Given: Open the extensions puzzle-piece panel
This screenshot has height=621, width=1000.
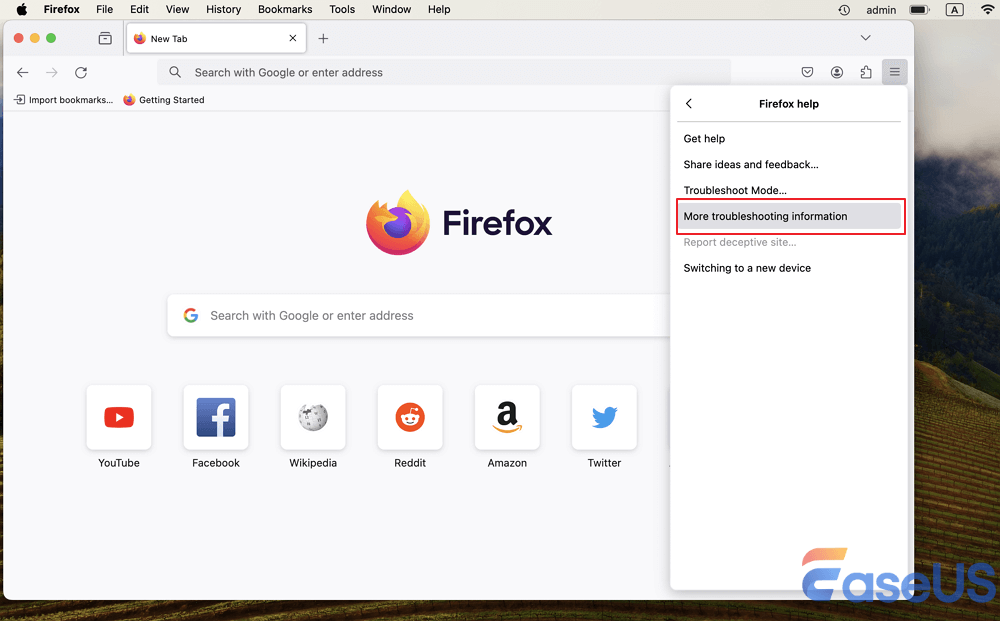Looking at the screenshot, I should coord(866,72).
